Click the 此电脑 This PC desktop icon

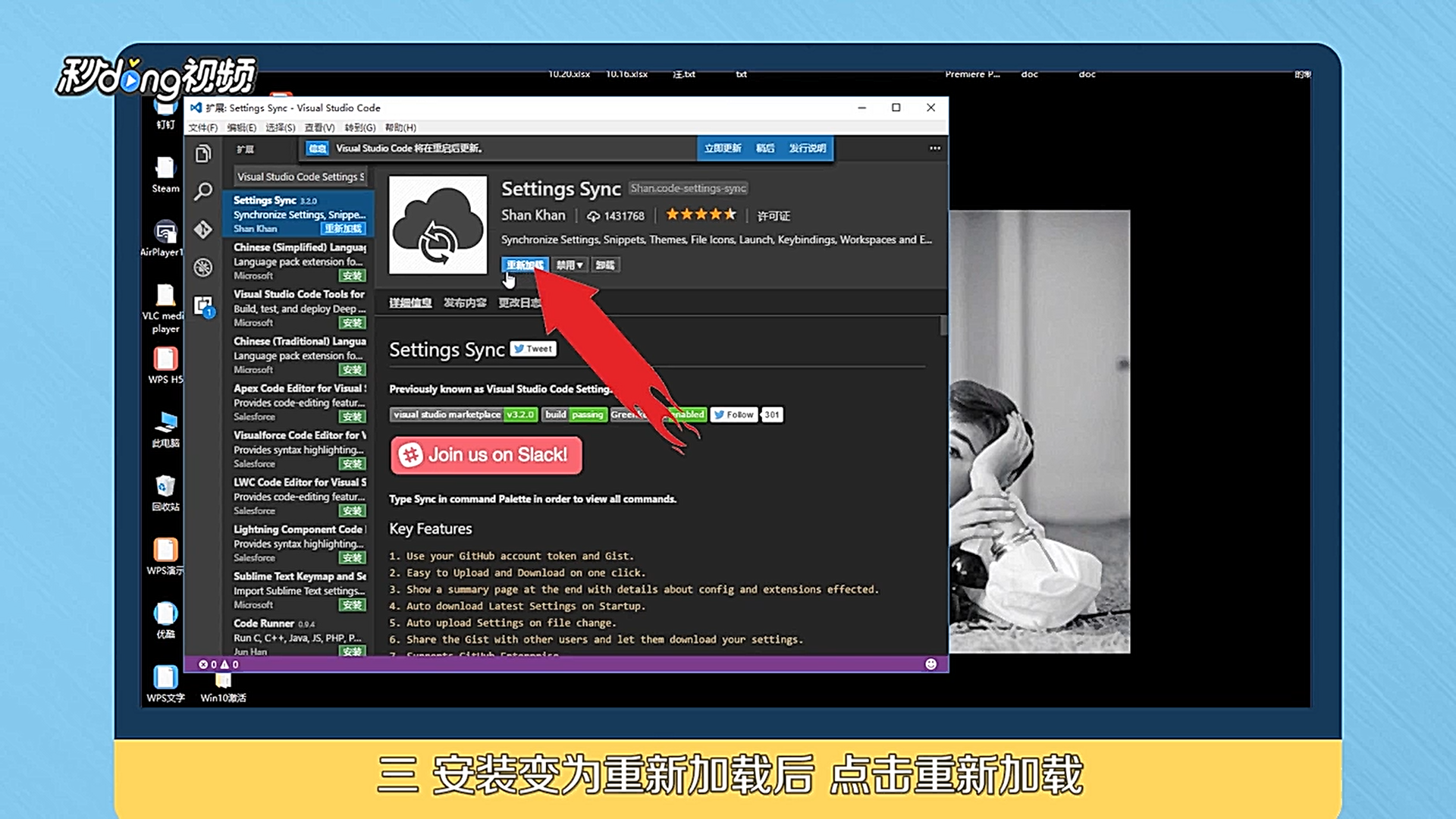165,429
